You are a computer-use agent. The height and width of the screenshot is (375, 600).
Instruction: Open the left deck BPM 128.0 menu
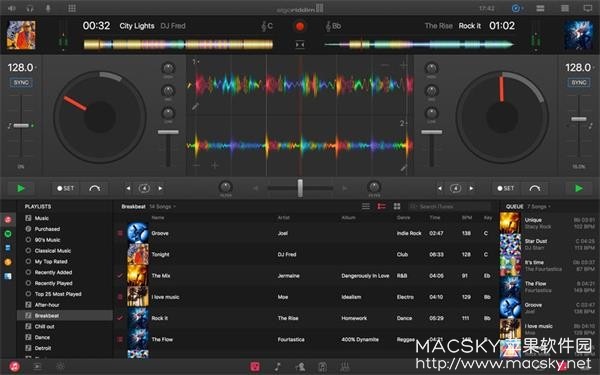[x=22, y=68]
